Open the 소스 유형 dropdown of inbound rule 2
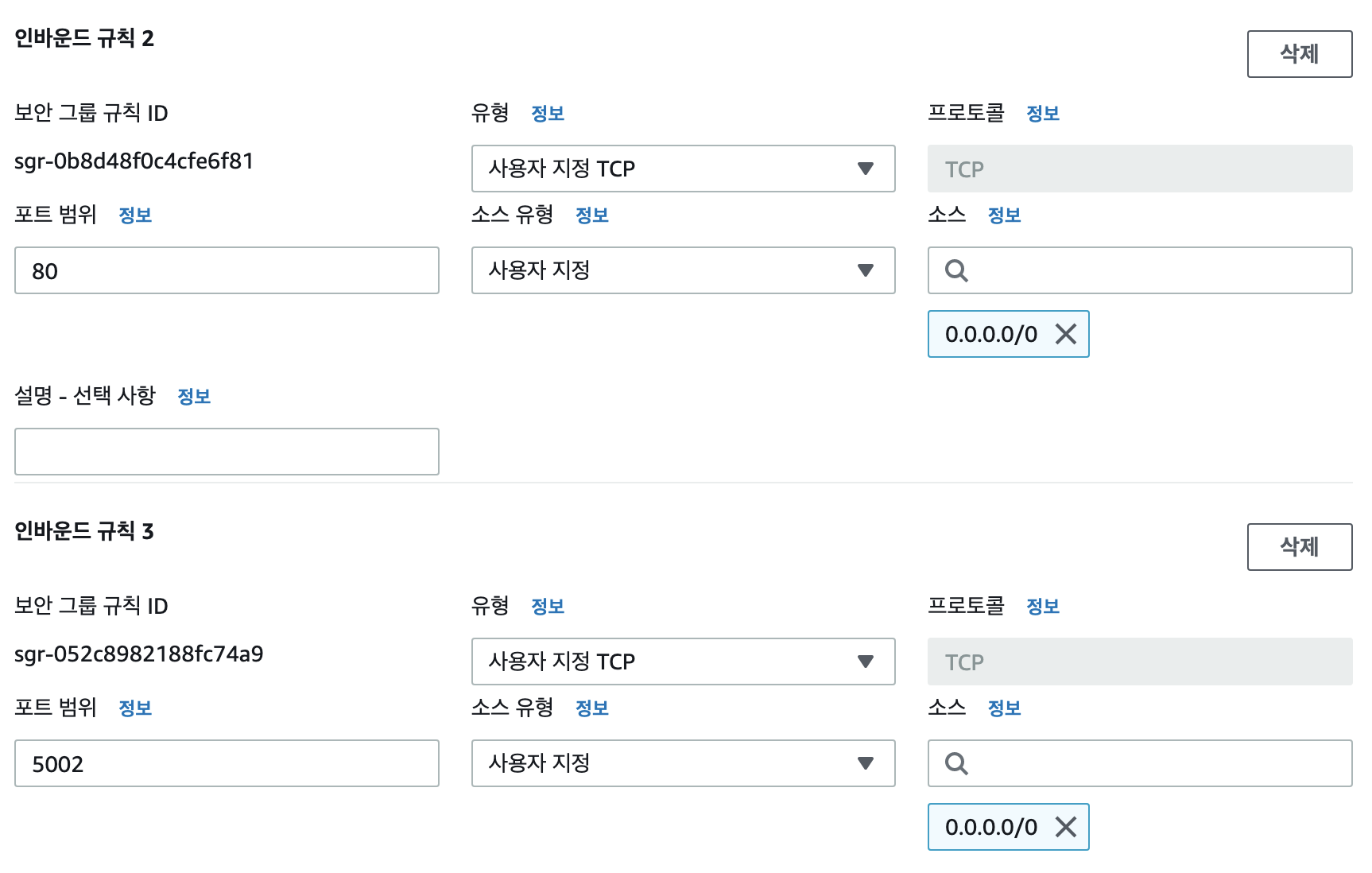The image size is (1372, 873). (x=684, y=270)
